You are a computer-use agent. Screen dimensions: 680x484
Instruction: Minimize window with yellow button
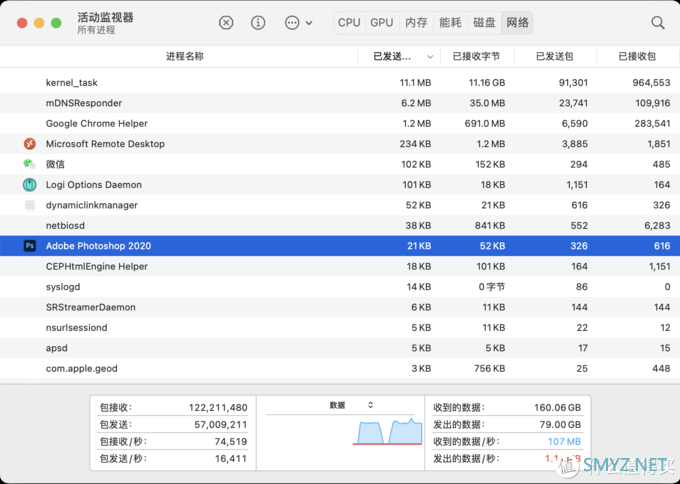click(39, 23)
